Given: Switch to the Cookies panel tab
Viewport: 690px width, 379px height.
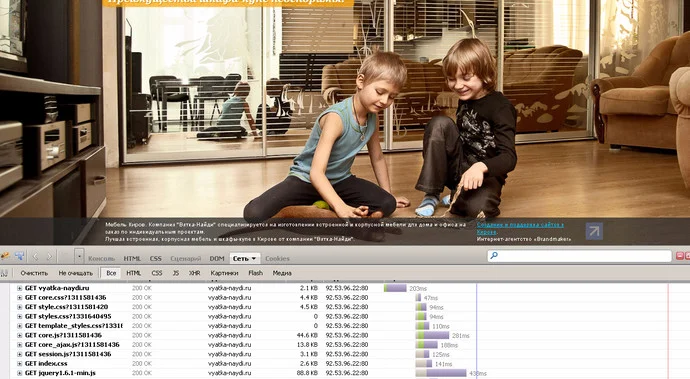Looking at the screenshot, I should click(x=277, y=258).
